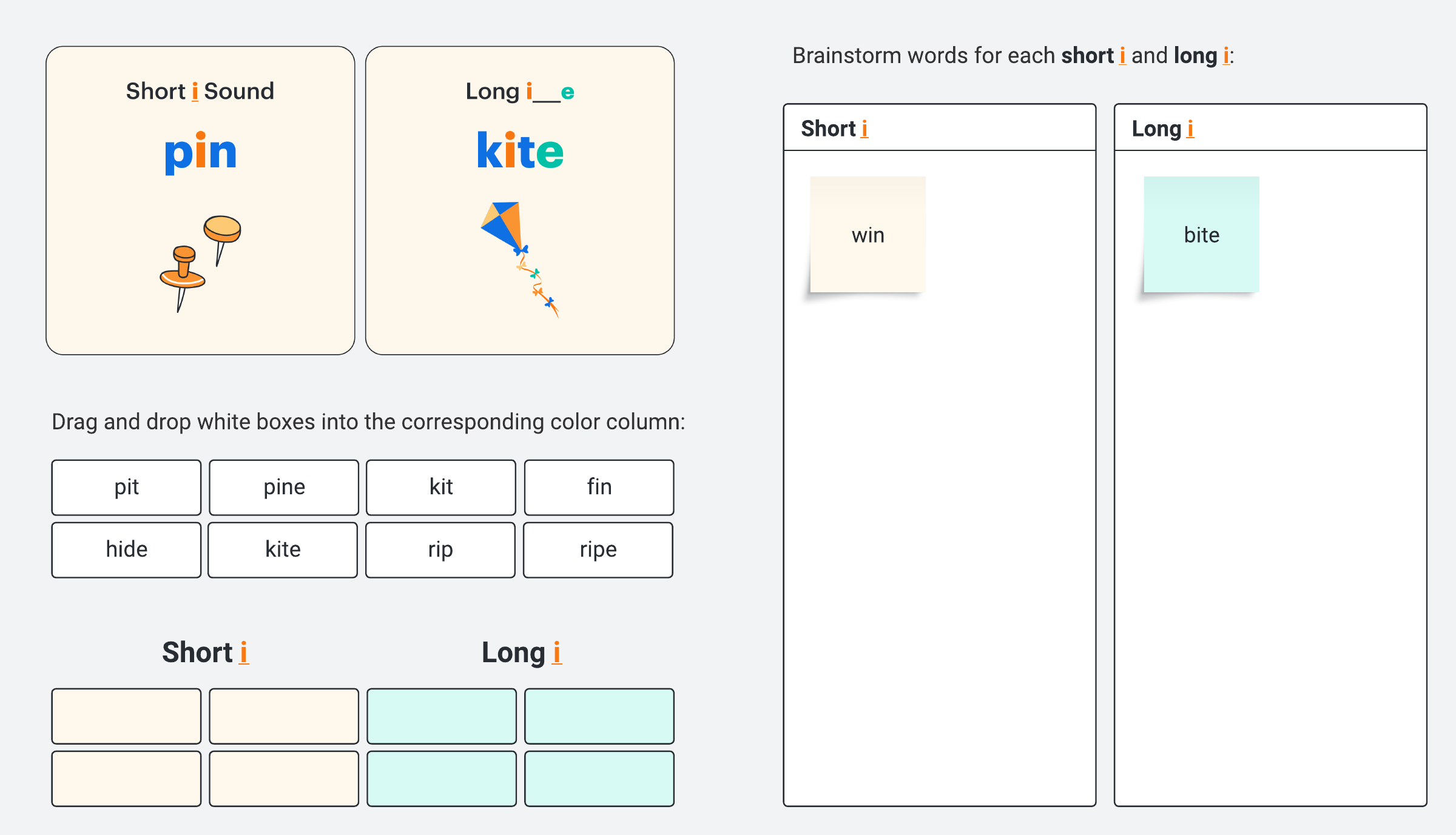The image size is (1456, 835).
Task: Choose the 'rip' word box
Action: point(440,550)
